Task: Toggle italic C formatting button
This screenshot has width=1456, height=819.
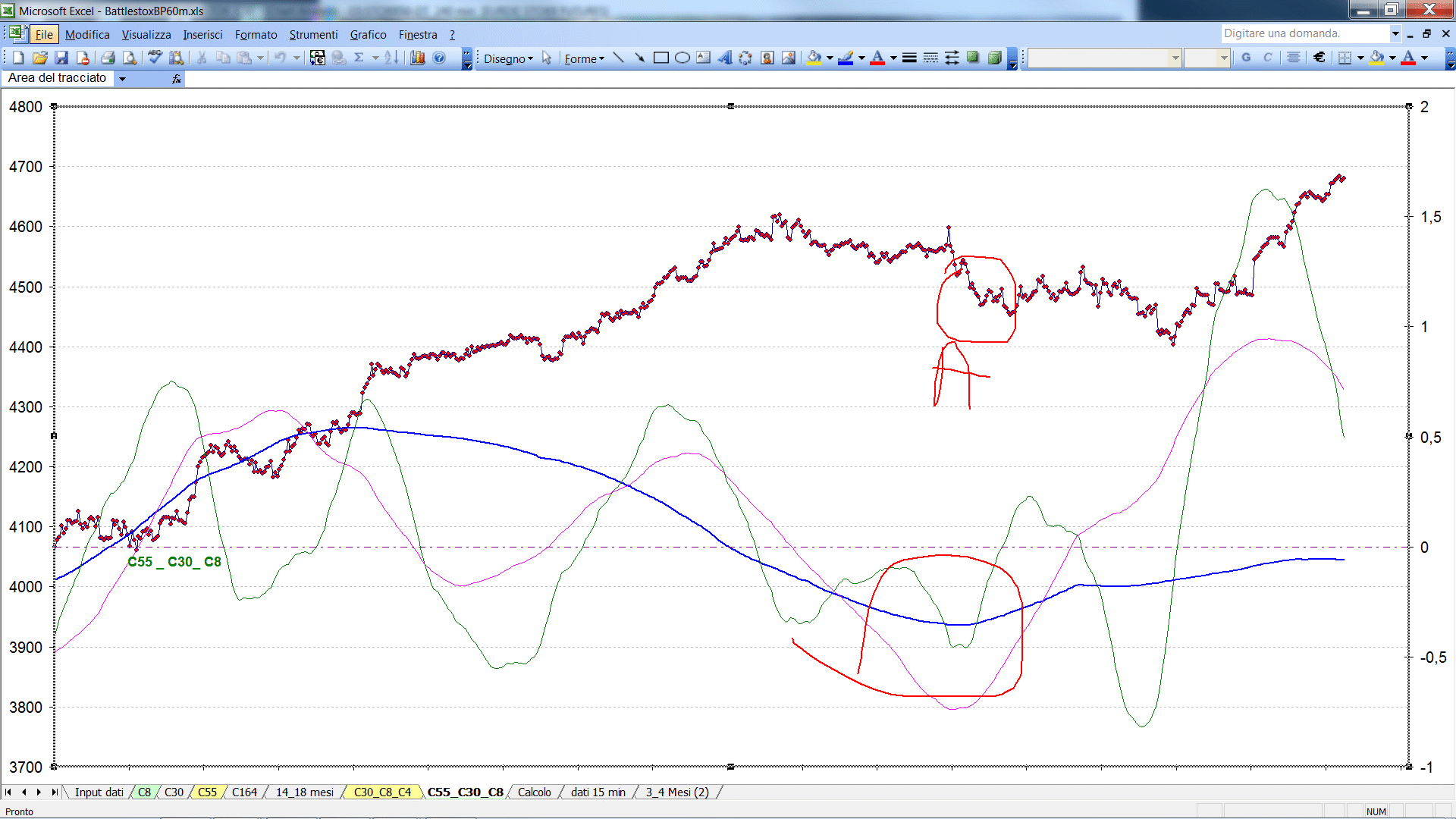Action: (1267, 58)
